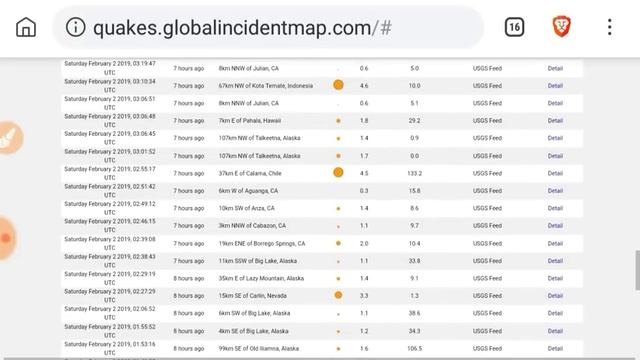Click the quakes.globalincidentmap.com address field
Image resolution: width=640 pixels, height=360 pixels.
(x=268, y=27)
